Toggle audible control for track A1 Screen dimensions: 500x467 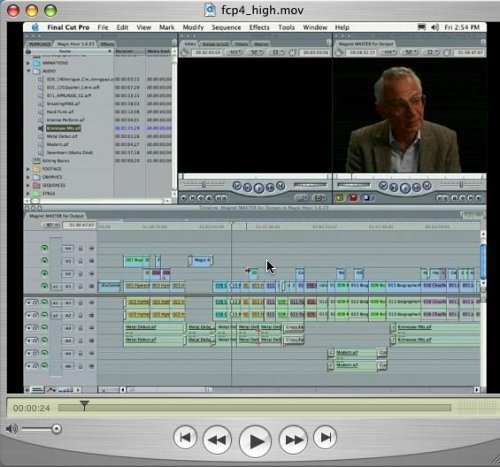[44, 302]
